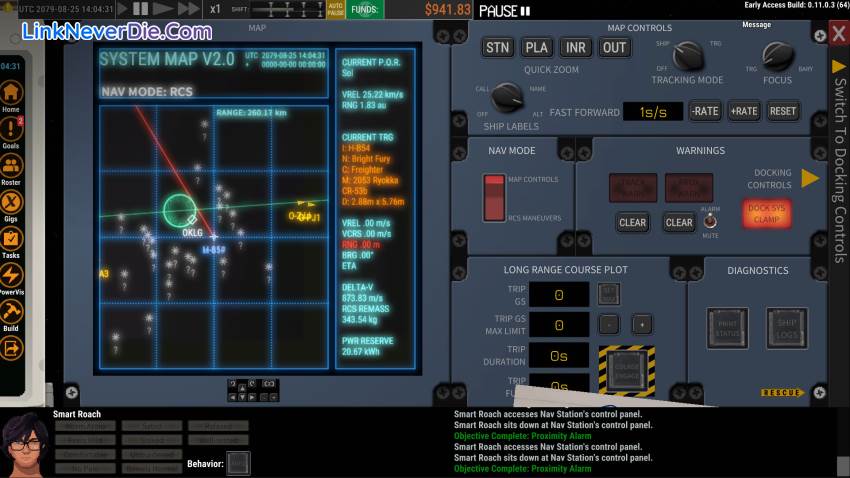Turn the Tracking Mode knob

[687, 56]
